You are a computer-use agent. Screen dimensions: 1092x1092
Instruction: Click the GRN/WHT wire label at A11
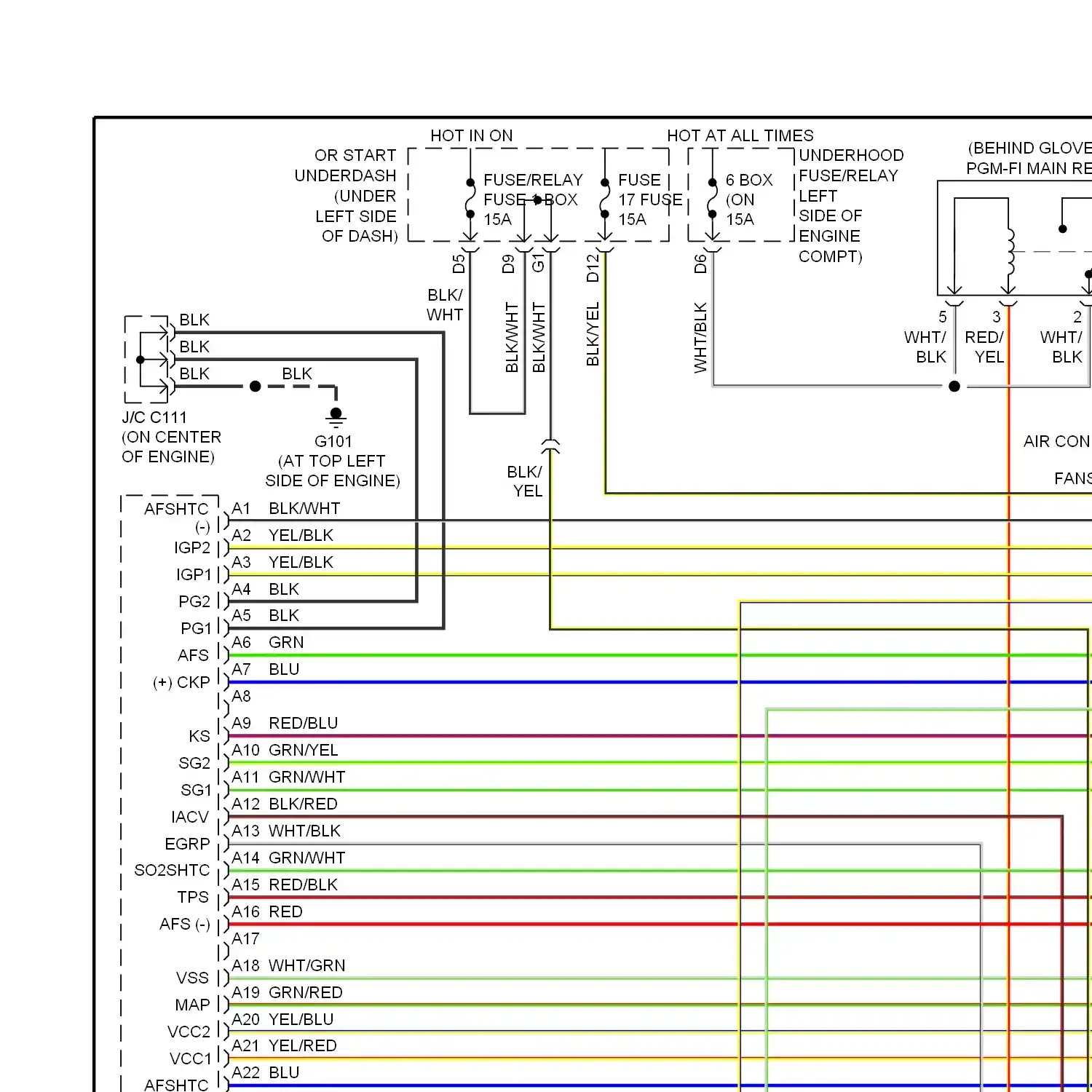tap(307, 777)
